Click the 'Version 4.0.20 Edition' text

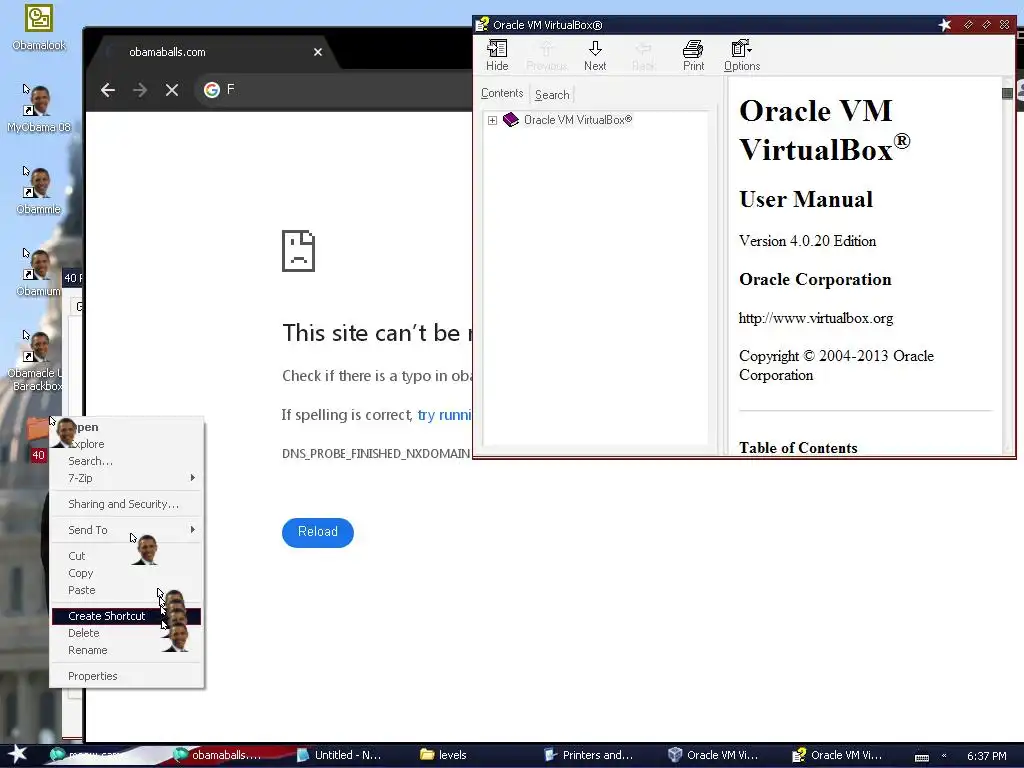[x=807, y=241]
